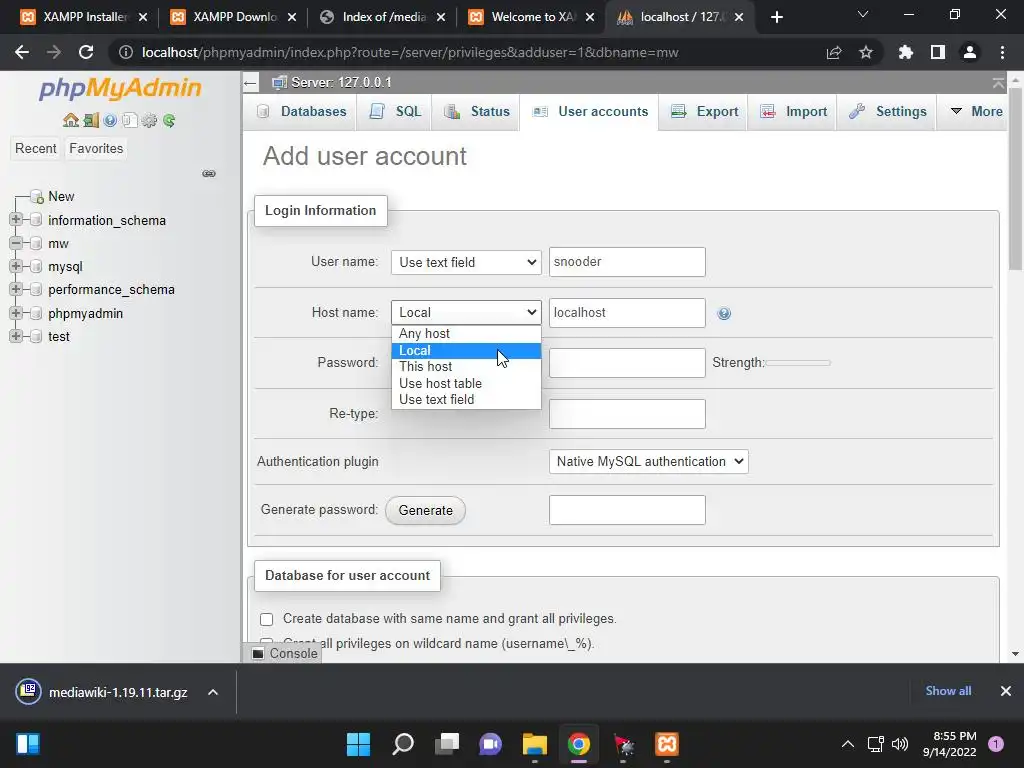
Task: Open Windows Start button on taskbar
Action: coord(358,744)
